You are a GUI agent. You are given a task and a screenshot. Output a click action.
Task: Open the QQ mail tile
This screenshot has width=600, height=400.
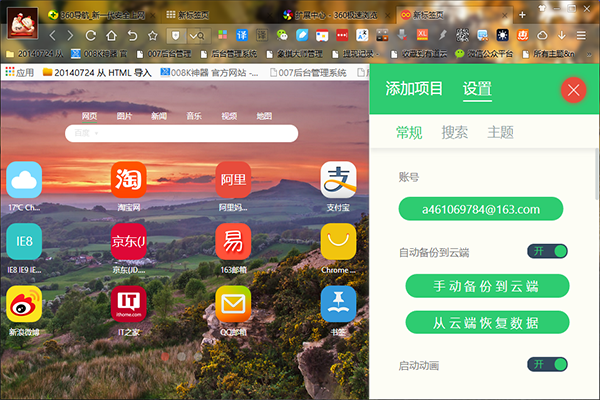tap(233, 304)
